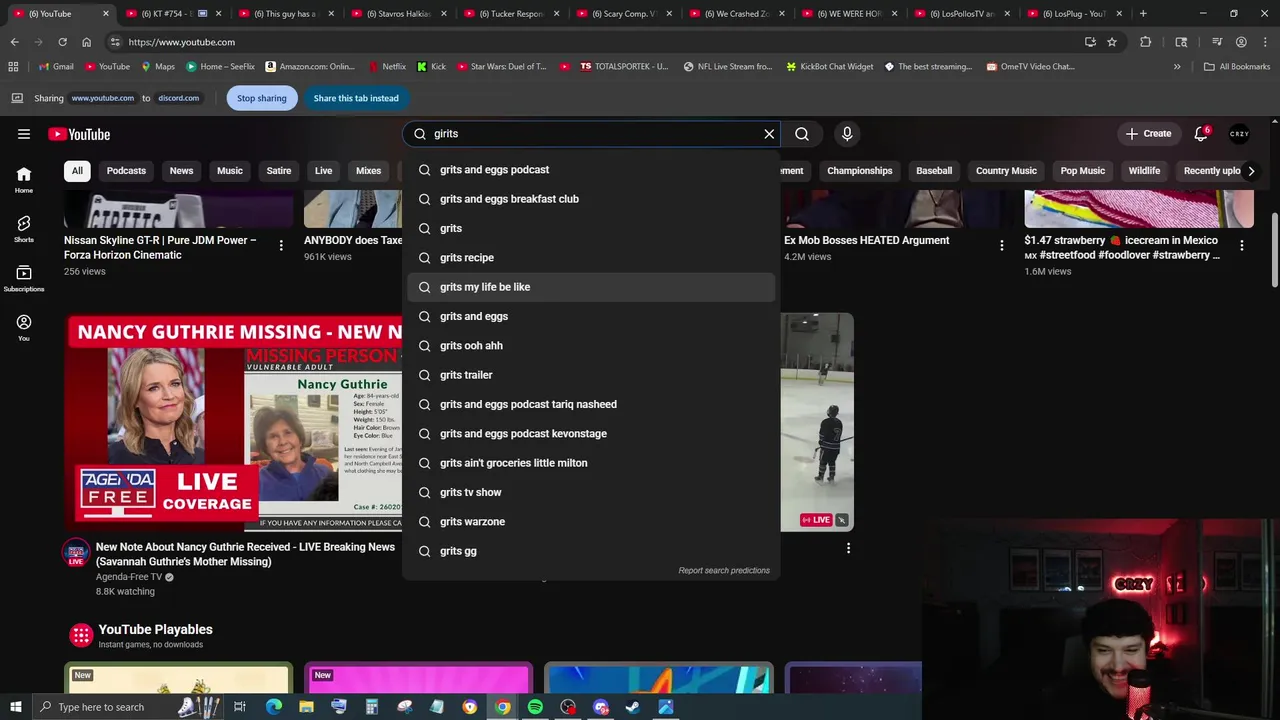
Task: Open You in the left sidebar
Action: click(24, 327)
